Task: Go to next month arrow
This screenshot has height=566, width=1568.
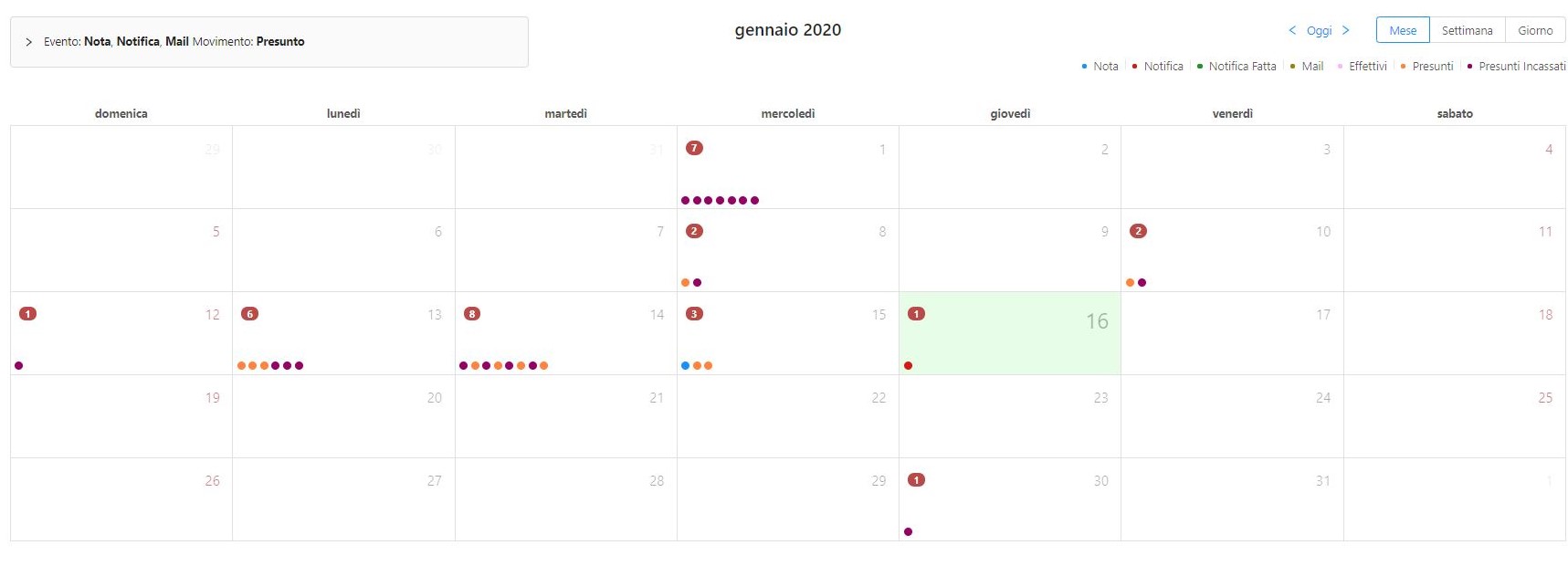Action: [1346, 30]
